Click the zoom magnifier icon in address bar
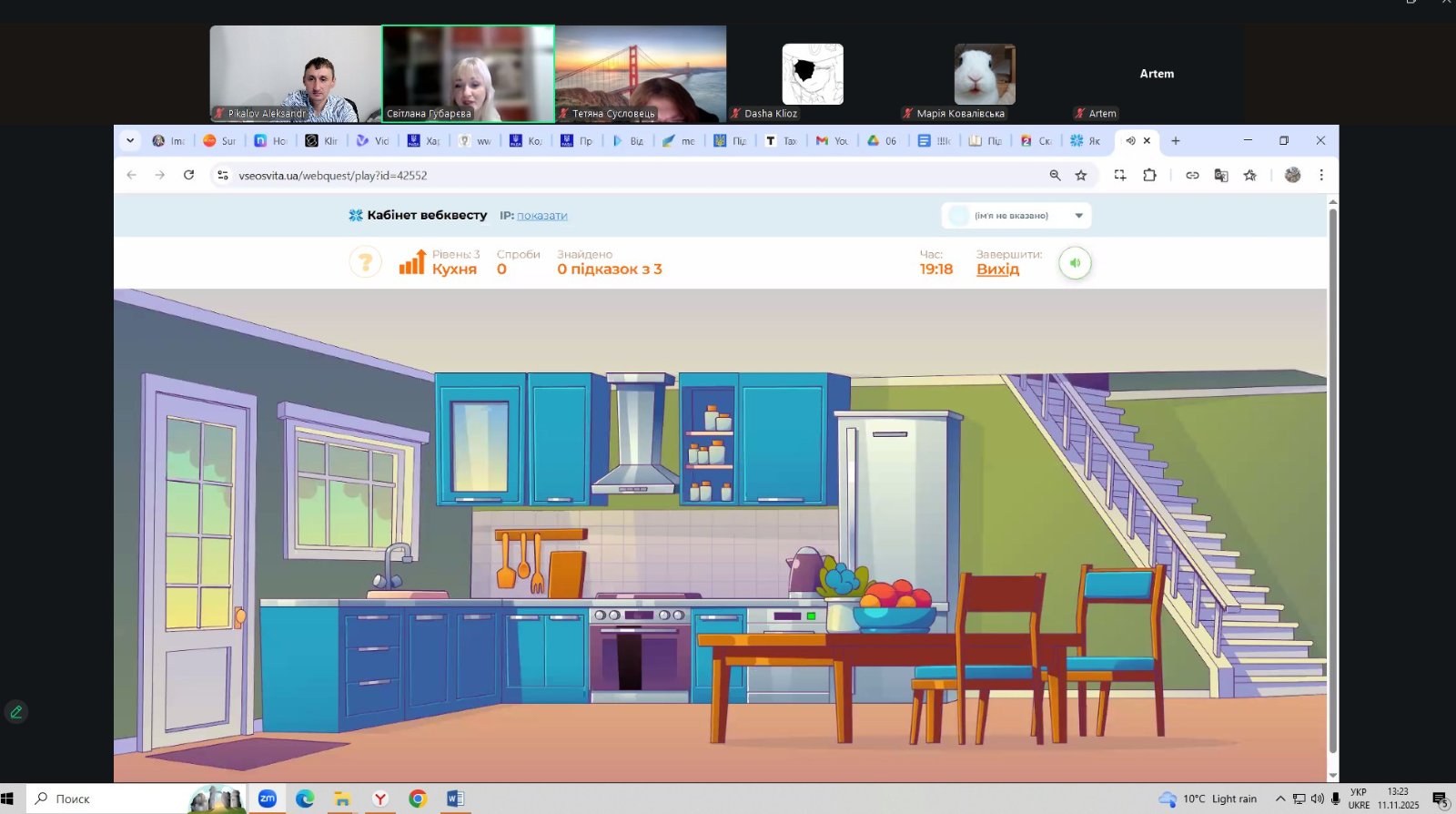Image resolution: width=1456 pixels, height=814 pixels. 1055,176
